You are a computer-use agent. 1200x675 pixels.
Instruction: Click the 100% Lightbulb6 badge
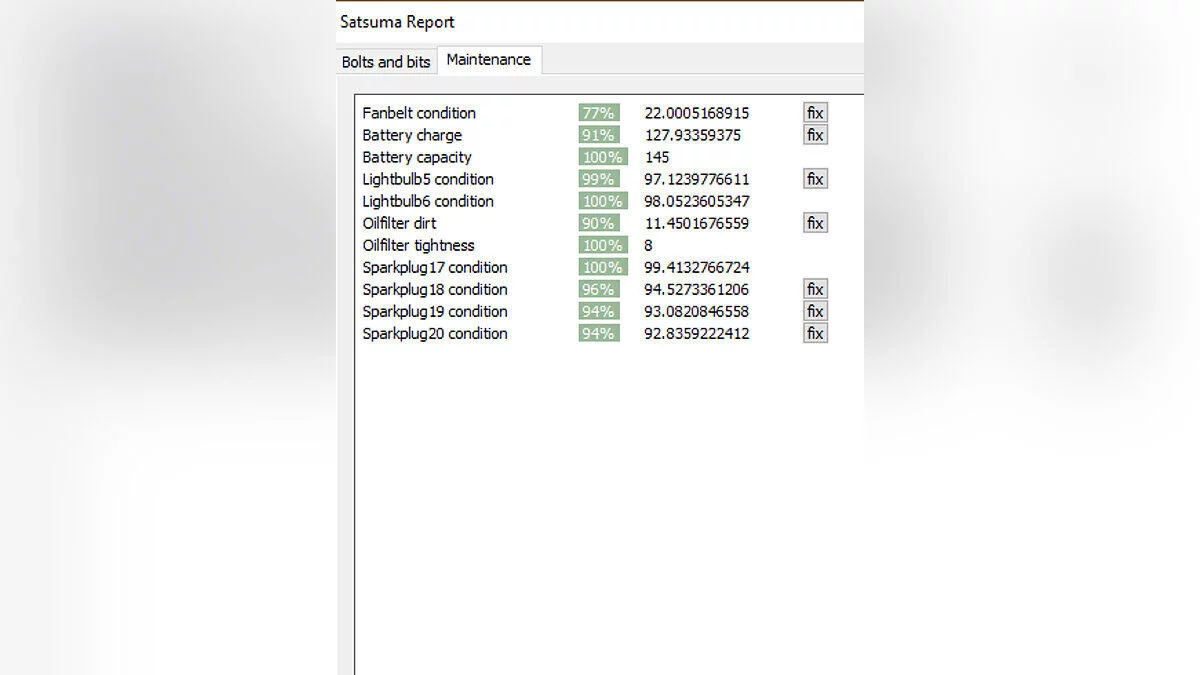pyautogui.click(x=603, y=201)
